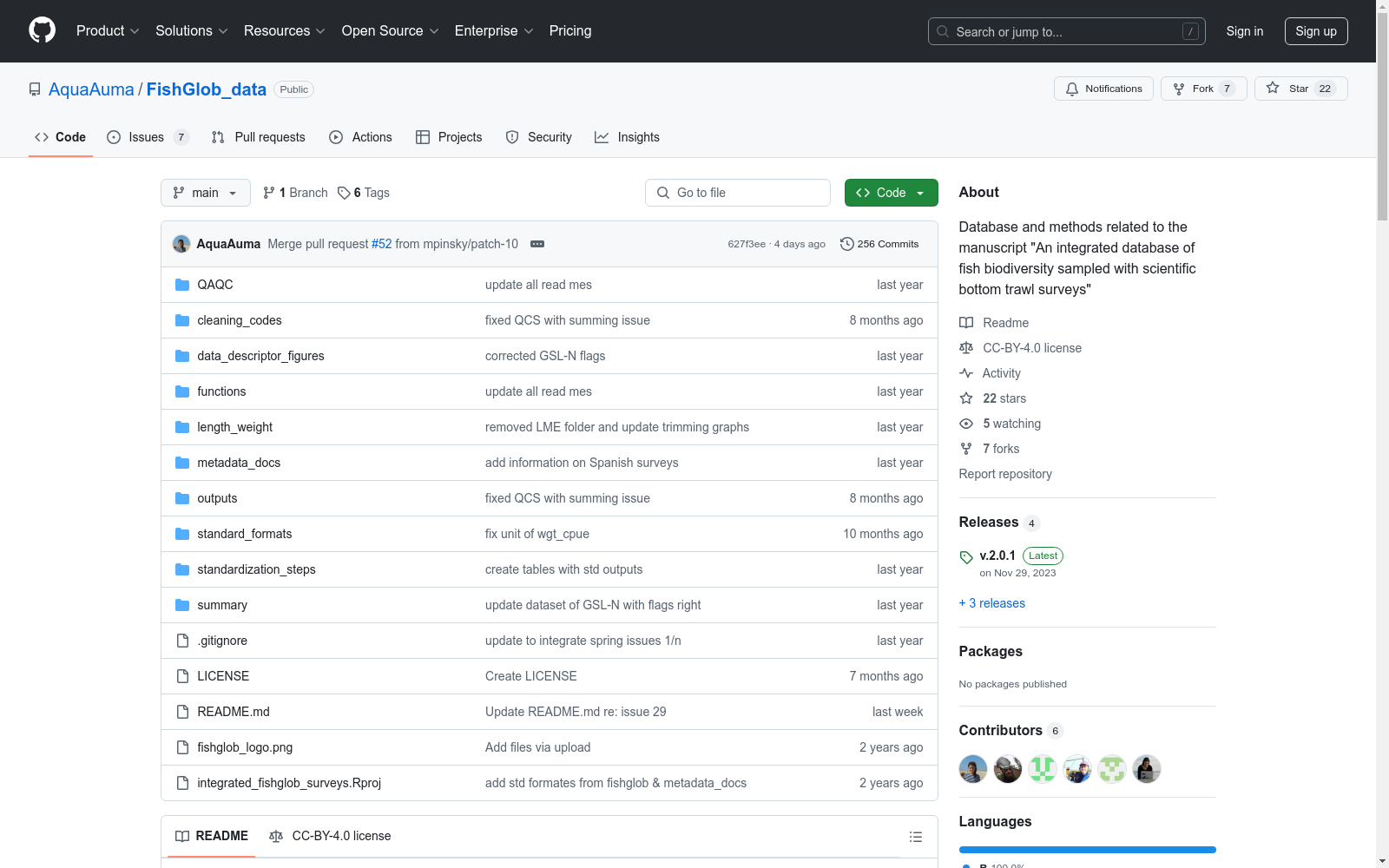Click the Sign in link
This screenshot has width=1389, height=868.
[x=1245, y=31]
